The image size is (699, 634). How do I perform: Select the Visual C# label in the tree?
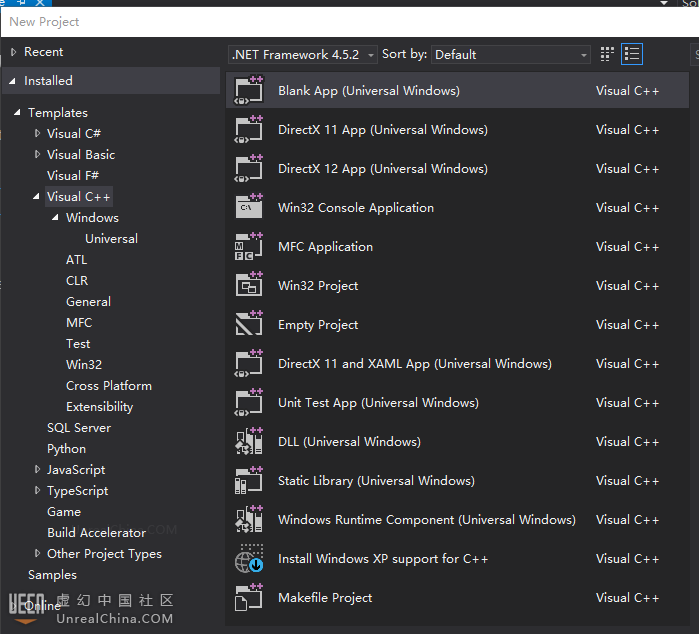(x=74, y=134)
